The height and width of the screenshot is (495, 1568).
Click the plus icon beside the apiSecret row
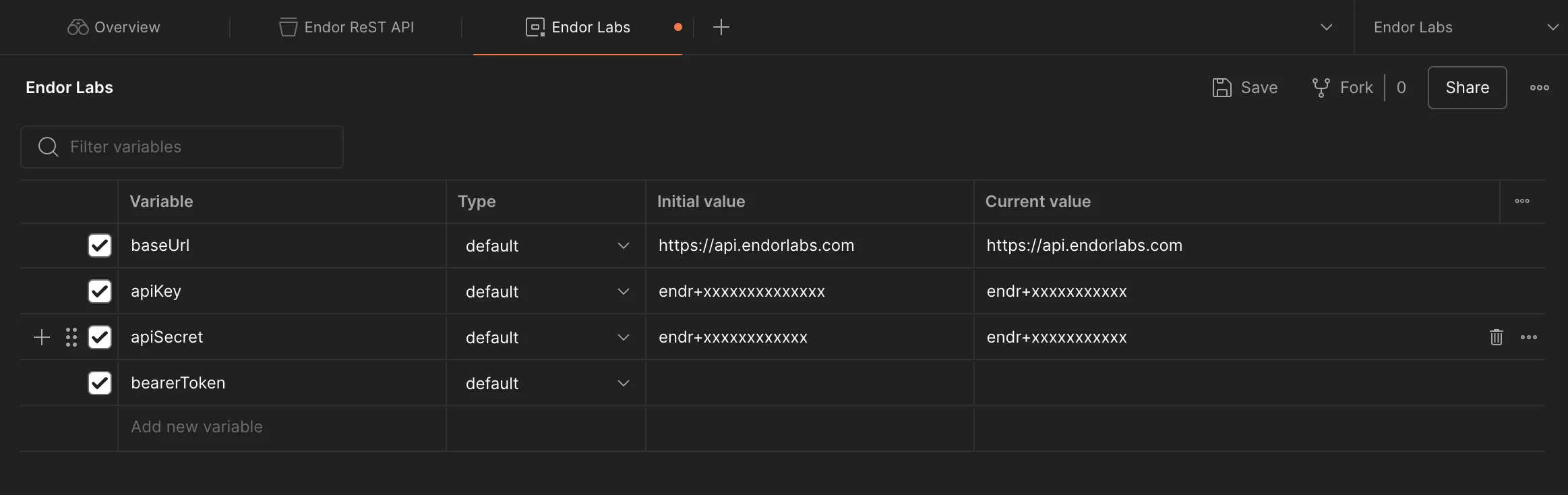[42, 337]
